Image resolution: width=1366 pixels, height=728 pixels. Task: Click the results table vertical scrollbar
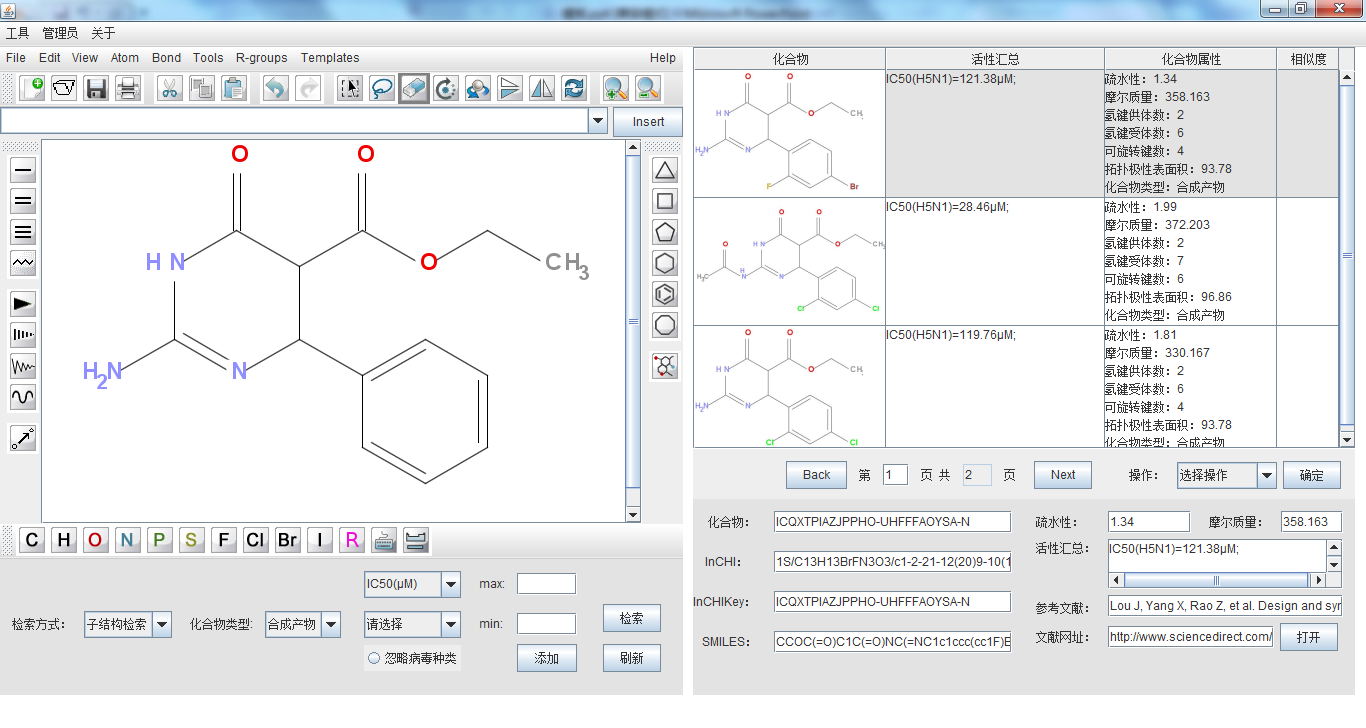tap(1346, 258)
